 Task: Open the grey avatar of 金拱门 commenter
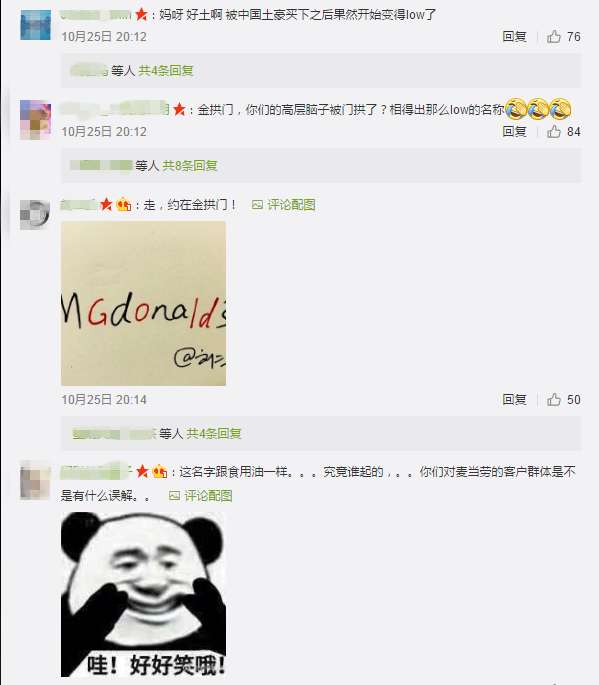pyautogui.click(x=35, y=214)
